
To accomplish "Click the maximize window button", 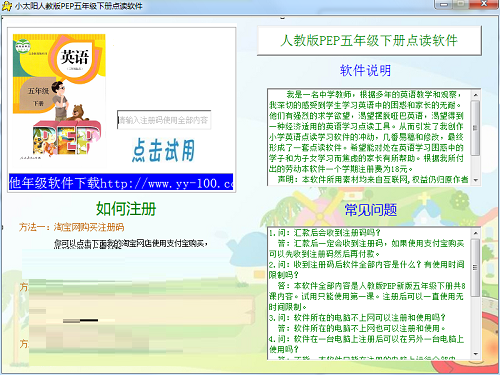I will (461, 4).
